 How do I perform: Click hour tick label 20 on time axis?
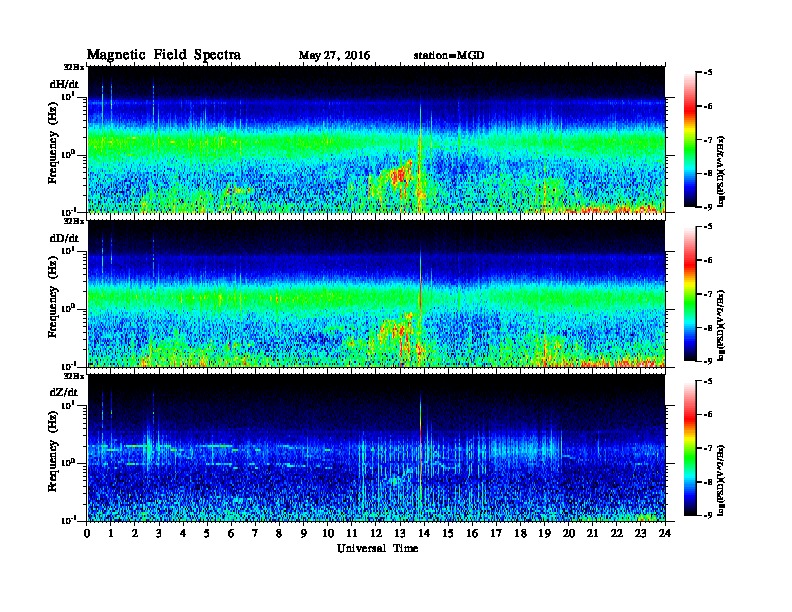pos(569,533)
